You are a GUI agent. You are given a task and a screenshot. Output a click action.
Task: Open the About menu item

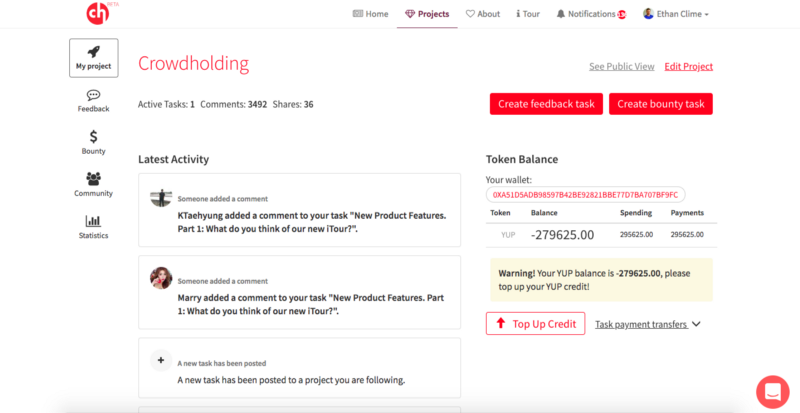point(483,14)
